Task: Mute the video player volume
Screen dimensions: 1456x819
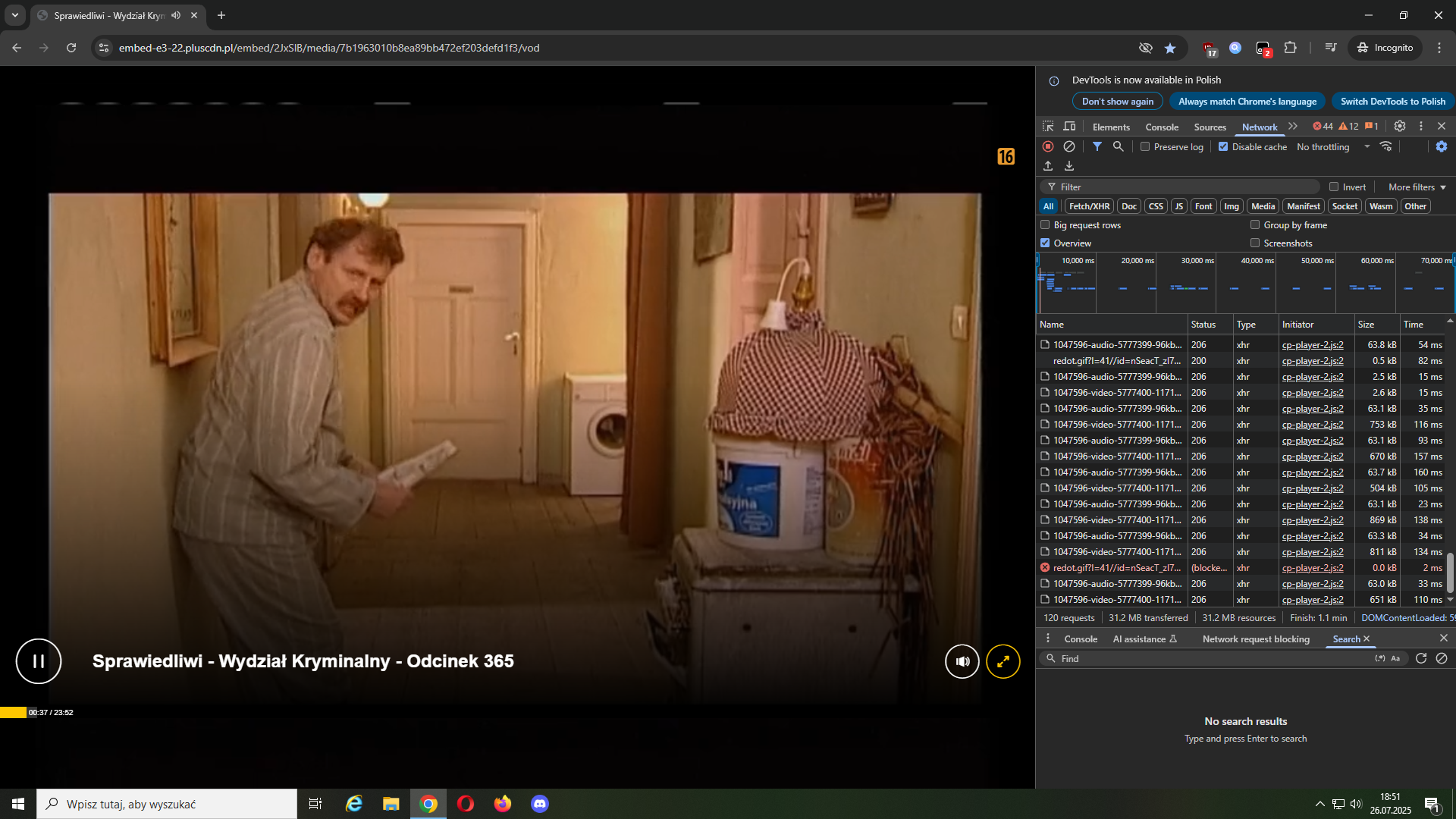Action: 962,661
